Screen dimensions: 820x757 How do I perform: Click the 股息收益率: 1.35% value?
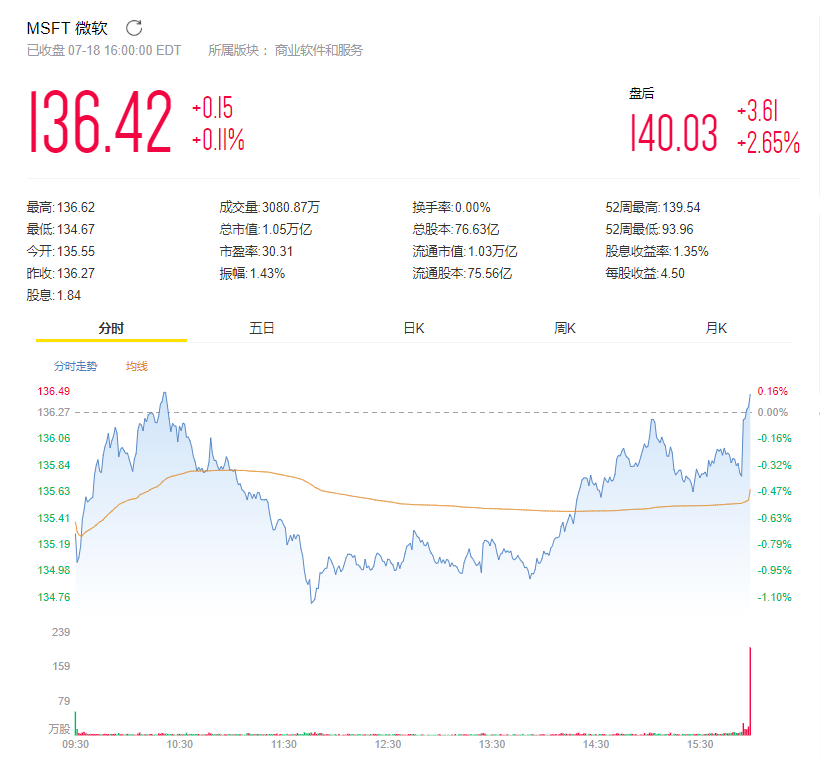[x=657, y=251]
